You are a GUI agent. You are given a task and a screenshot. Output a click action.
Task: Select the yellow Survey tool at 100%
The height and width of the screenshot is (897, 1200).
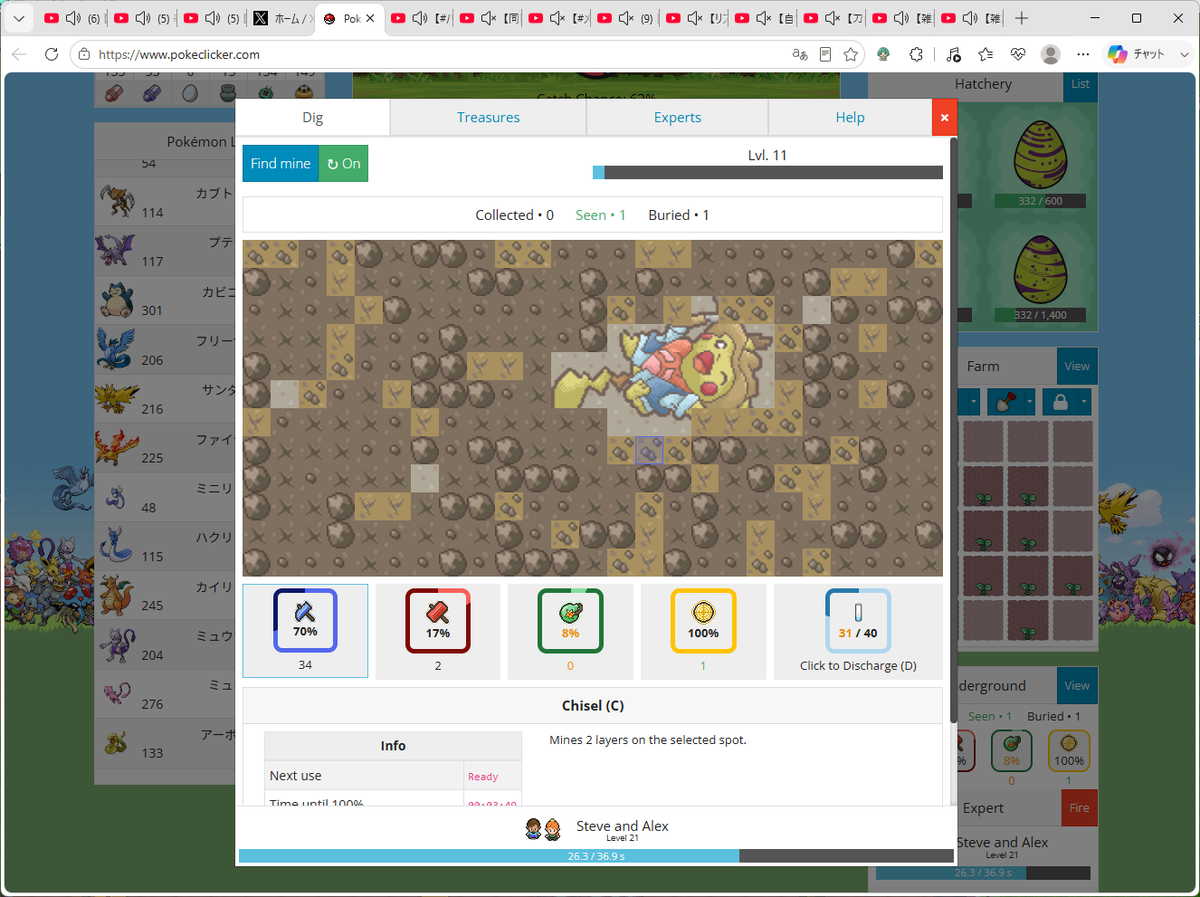coord(703,631)
